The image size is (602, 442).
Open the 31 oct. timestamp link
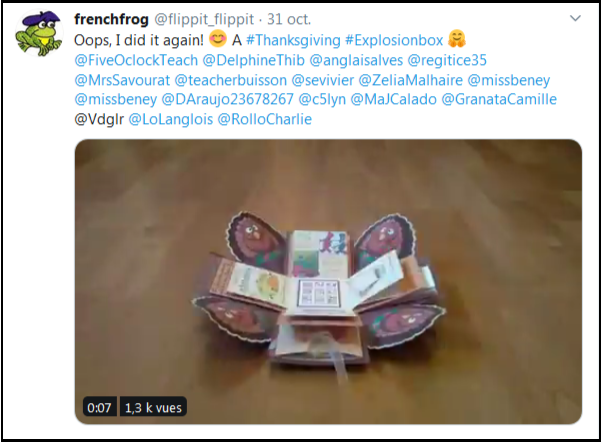[x=289, y=19]
